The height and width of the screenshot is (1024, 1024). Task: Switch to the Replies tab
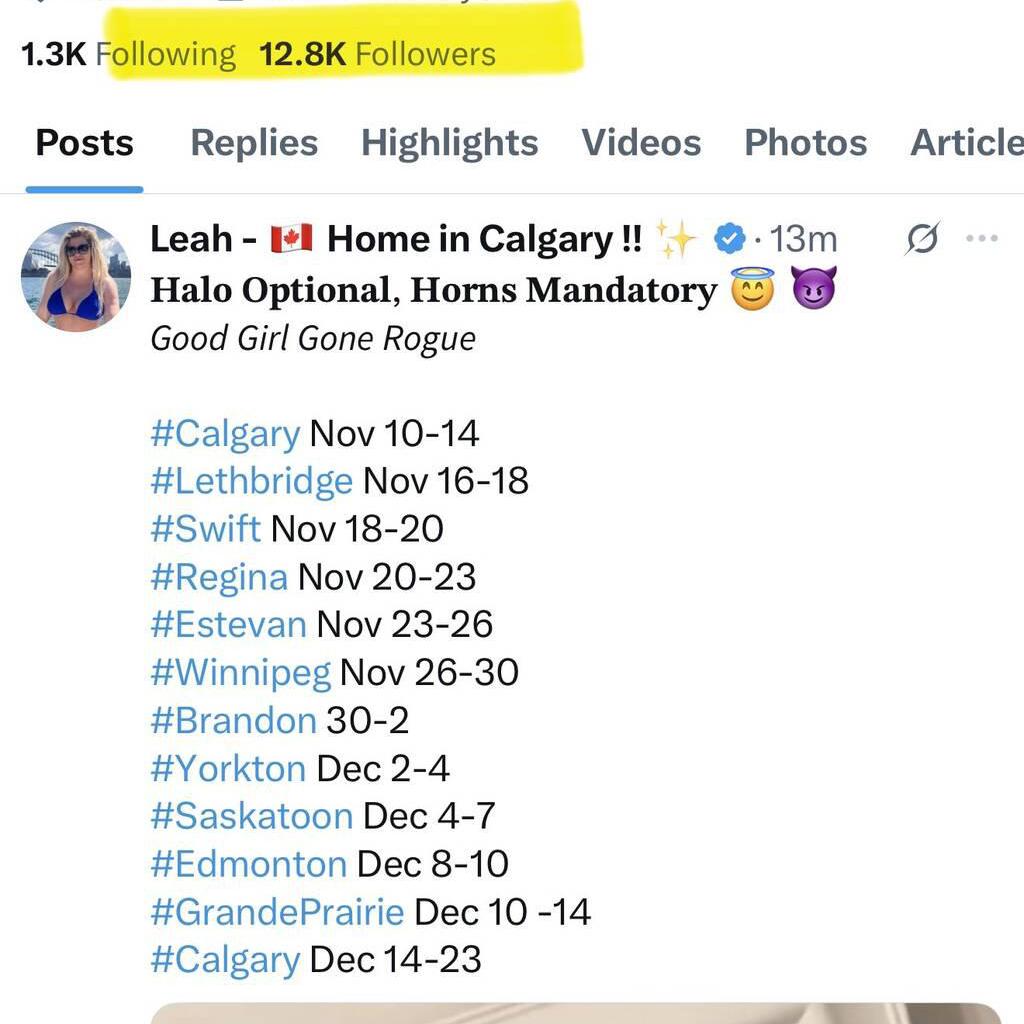[x=253, y=142]
